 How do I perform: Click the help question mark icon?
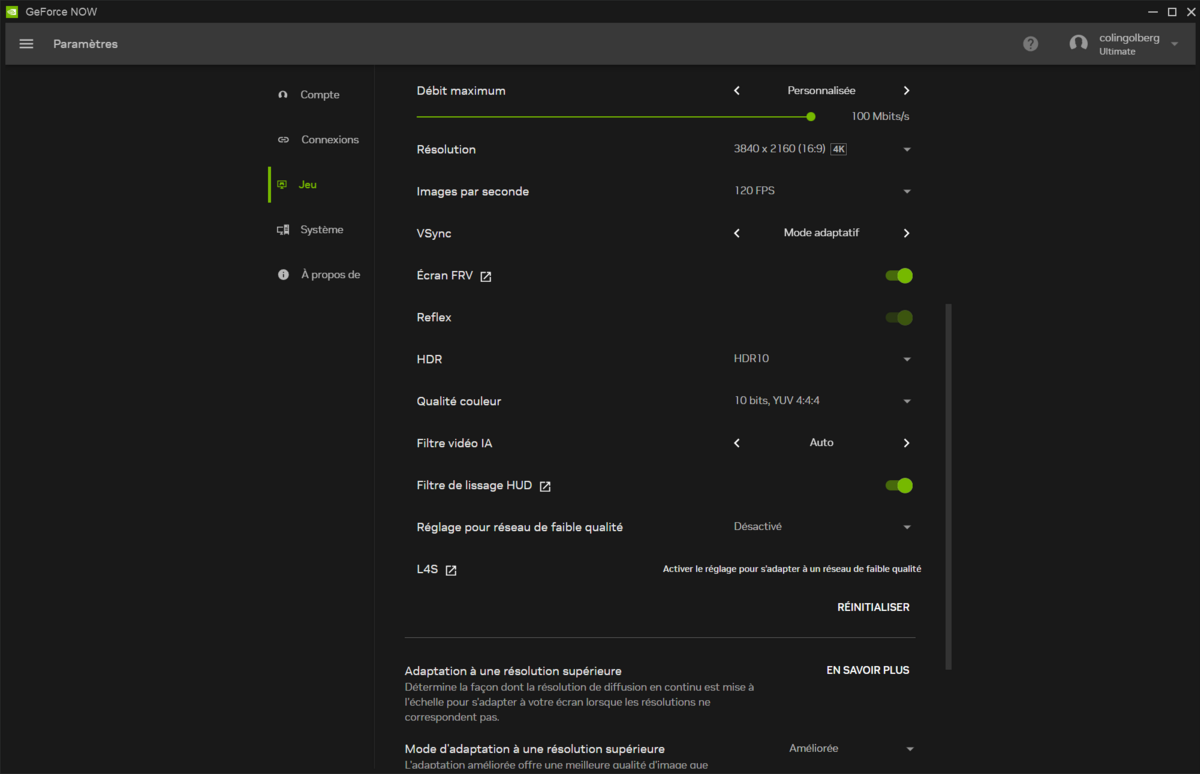[1030, 44]
